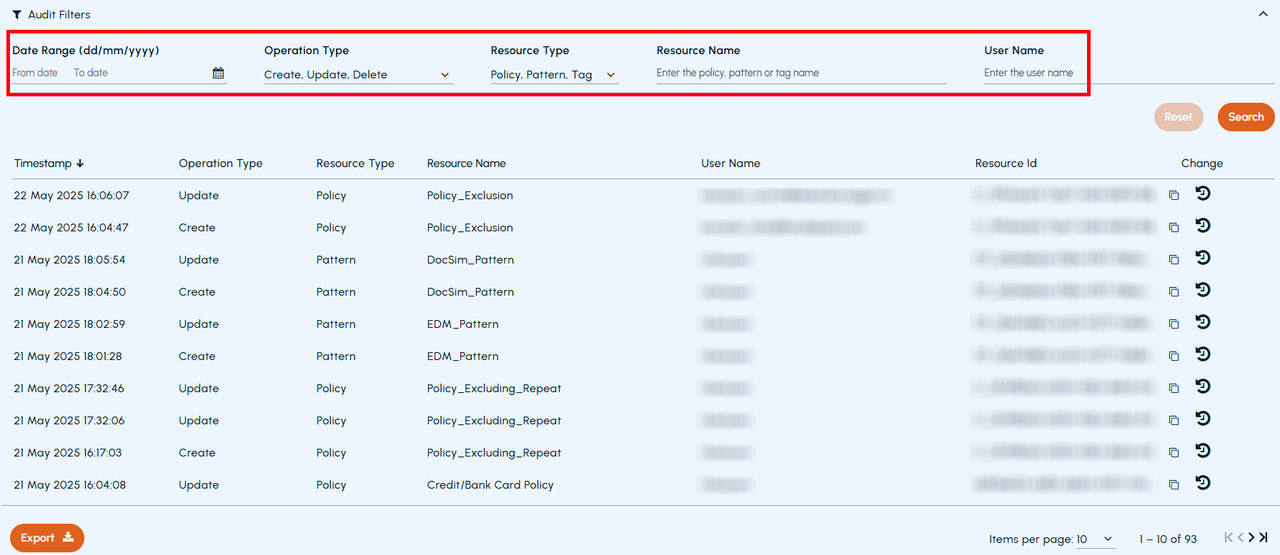Focus the Resource Name input field
Viewport: 1280px width, 555px height.
801,73
